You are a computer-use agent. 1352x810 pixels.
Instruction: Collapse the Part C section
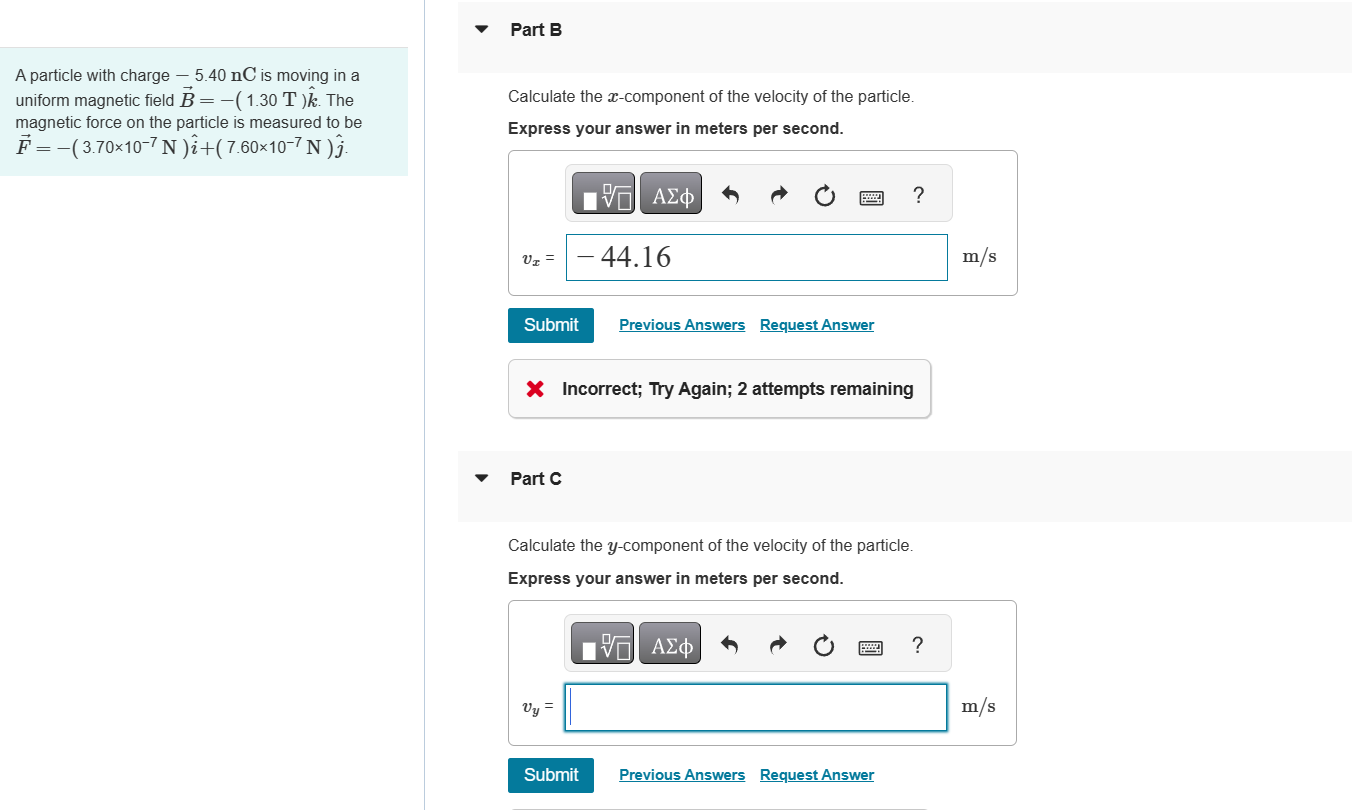pyautogui.click(x=480, y=478)
